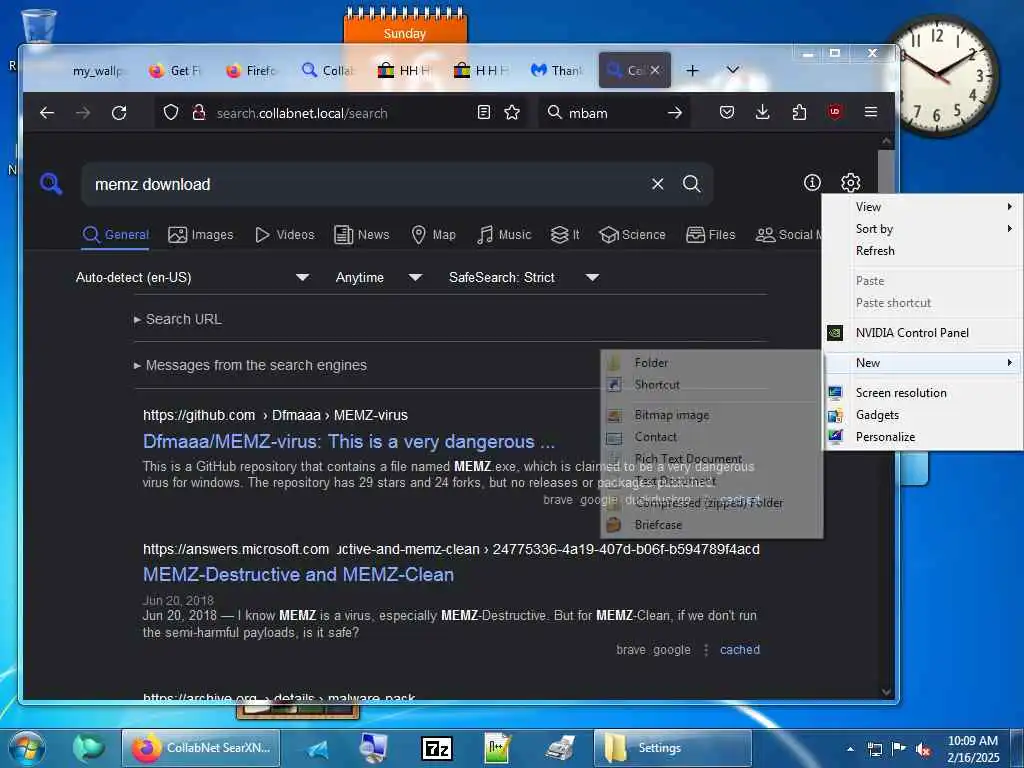Expand the Sort by submenu

[923, 229]
